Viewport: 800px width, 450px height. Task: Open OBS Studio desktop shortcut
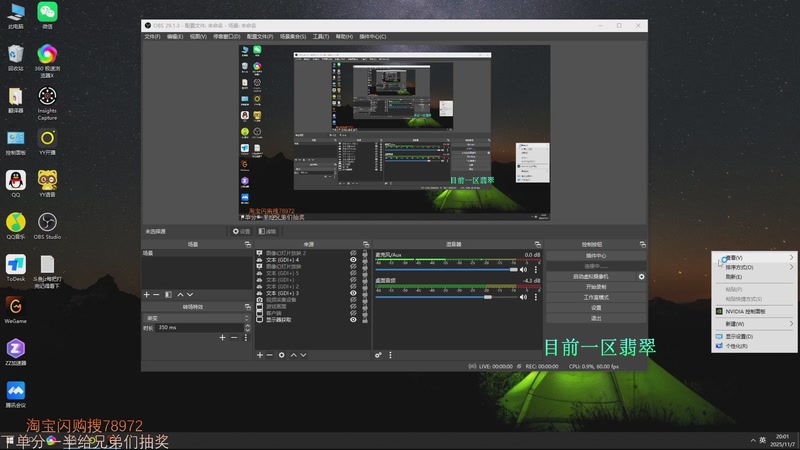click(47, 226)
